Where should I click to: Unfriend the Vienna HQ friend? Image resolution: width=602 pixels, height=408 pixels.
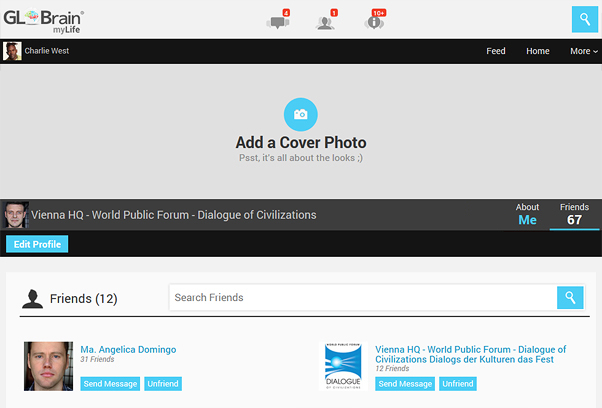[458, 384]
